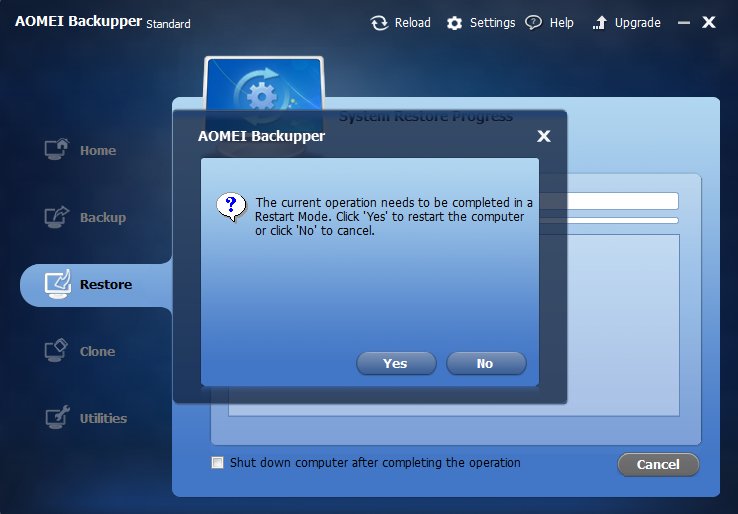Screen dimensions: 738x514
Task: Click the thin lower progress bar
Action: coord(608,220)
